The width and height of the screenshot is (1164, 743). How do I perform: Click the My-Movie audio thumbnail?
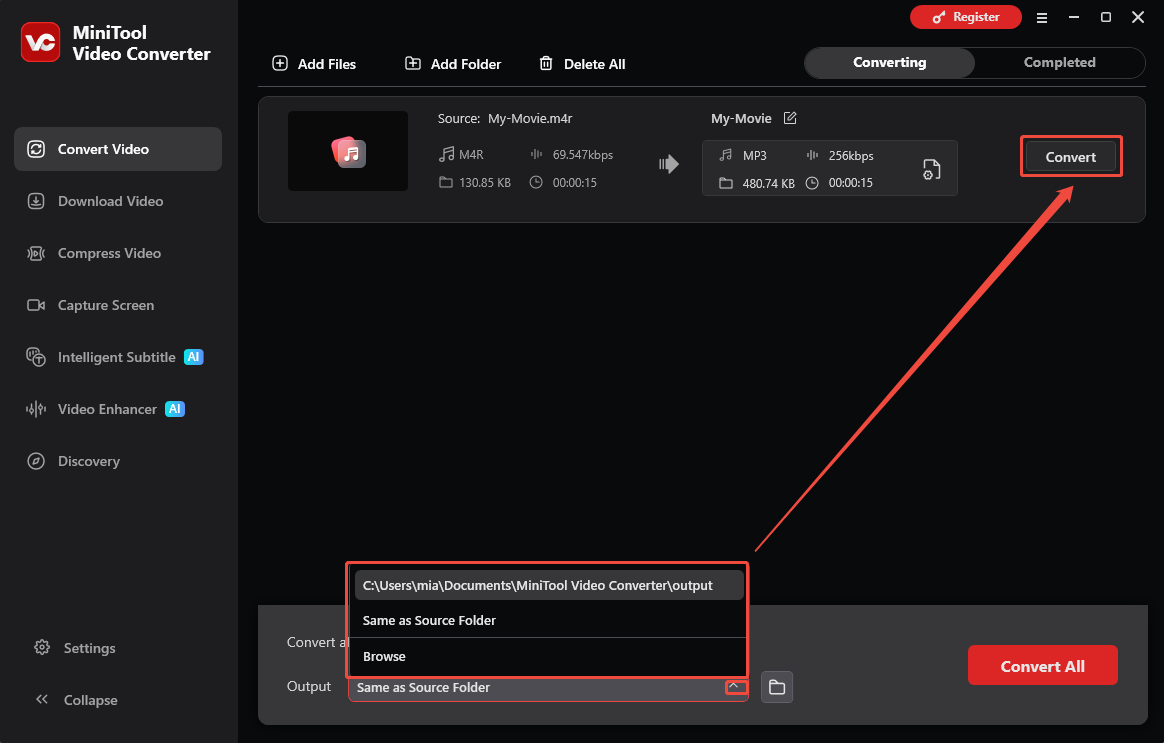click(x=347, y=151)
